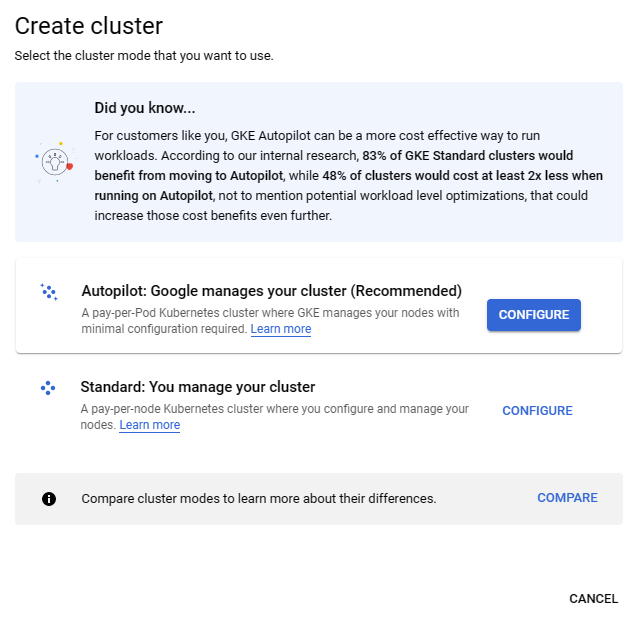This screenshot has width=637, height=625.
Task: Open Learn more link under Standard
Action: point(149,425)
